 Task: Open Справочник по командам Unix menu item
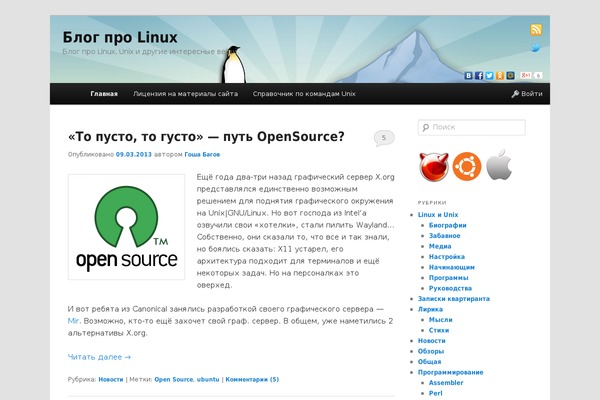pos(304,94)
